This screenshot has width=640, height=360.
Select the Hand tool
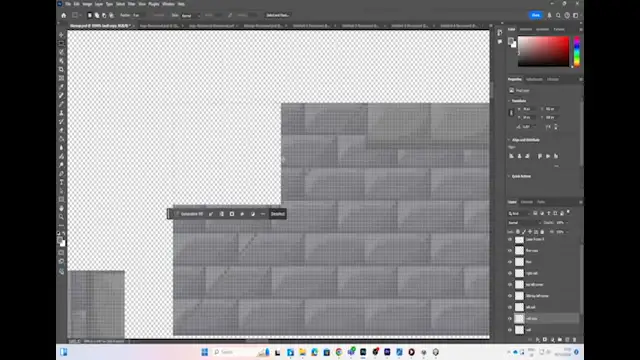61,208
